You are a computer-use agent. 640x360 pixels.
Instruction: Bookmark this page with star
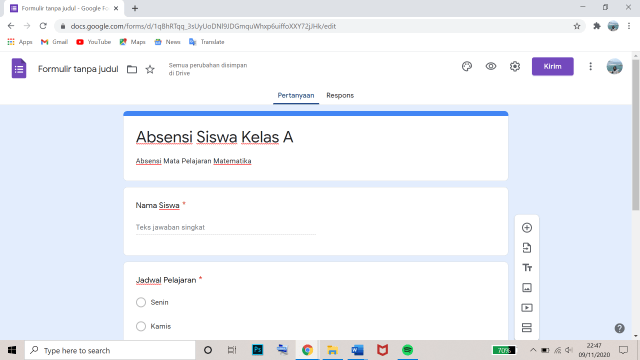point(577,26)
